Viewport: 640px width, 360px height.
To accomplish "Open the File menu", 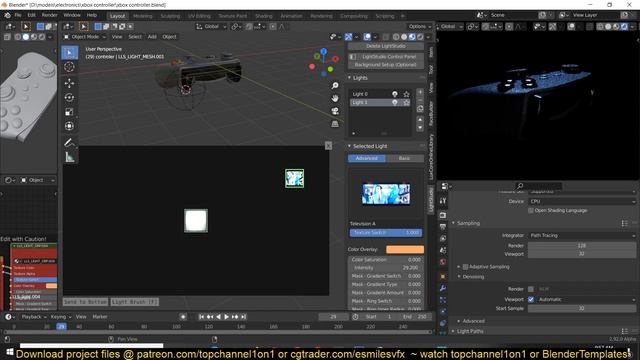I will pos(18,15).
